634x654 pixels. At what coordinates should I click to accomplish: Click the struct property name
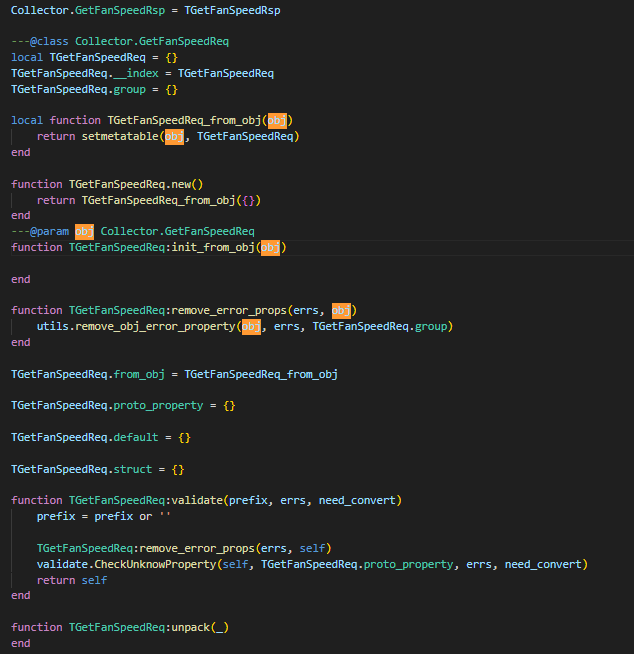point(136,469)
